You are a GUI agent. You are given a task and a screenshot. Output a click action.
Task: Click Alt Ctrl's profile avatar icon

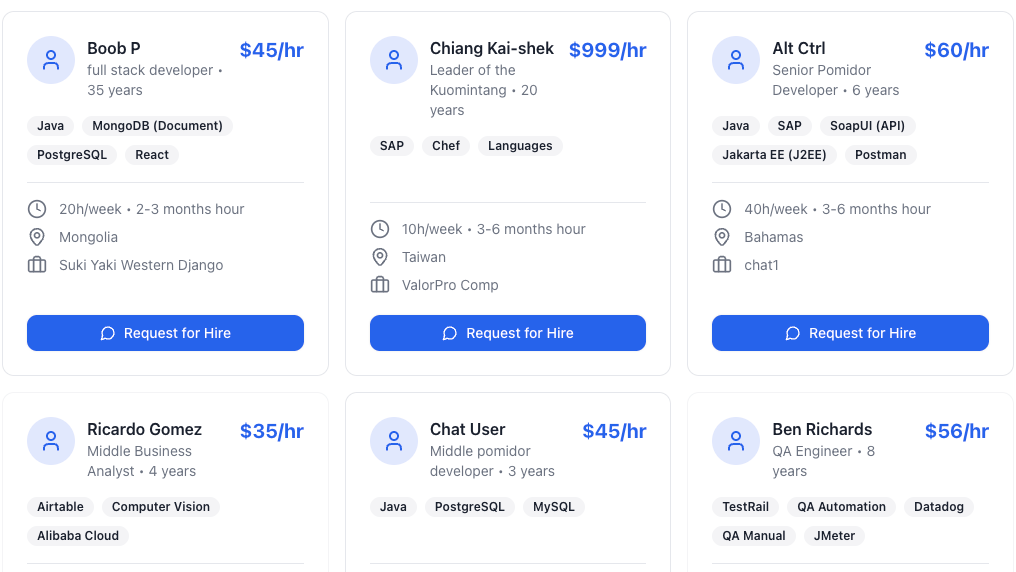point(736,60)
